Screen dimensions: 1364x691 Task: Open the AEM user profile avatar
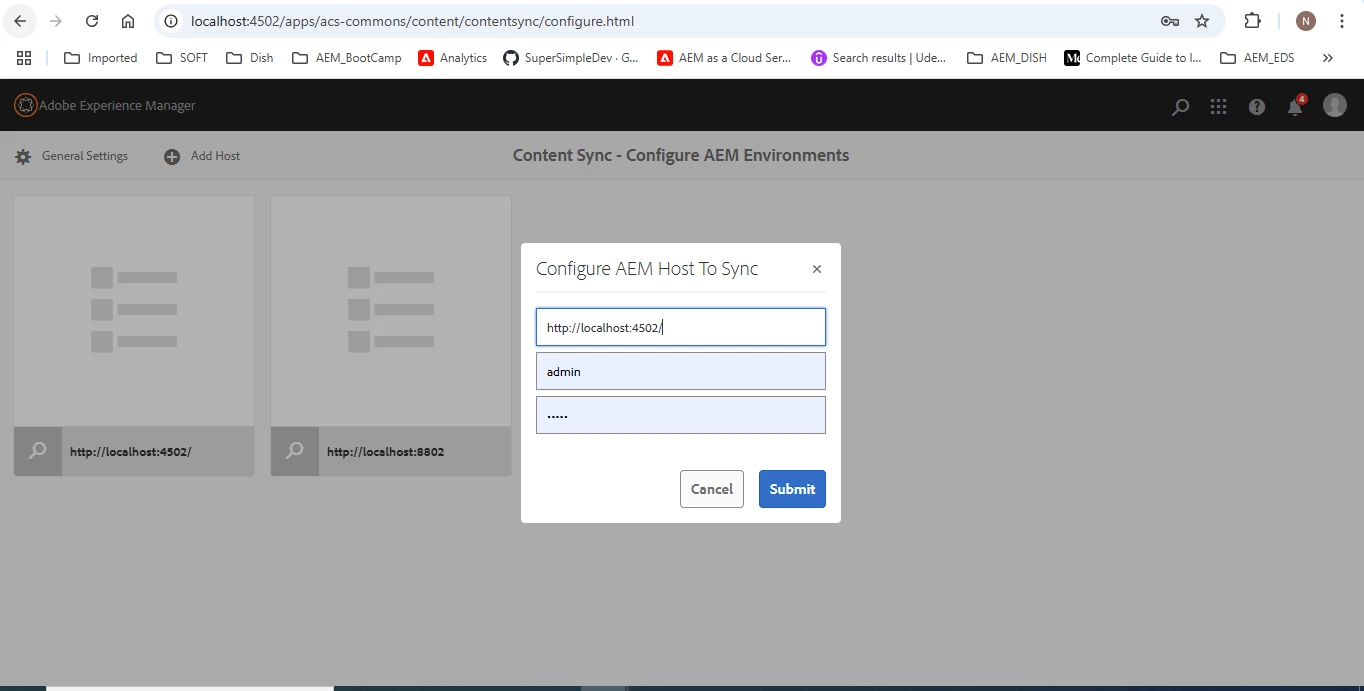[1335, 105]
